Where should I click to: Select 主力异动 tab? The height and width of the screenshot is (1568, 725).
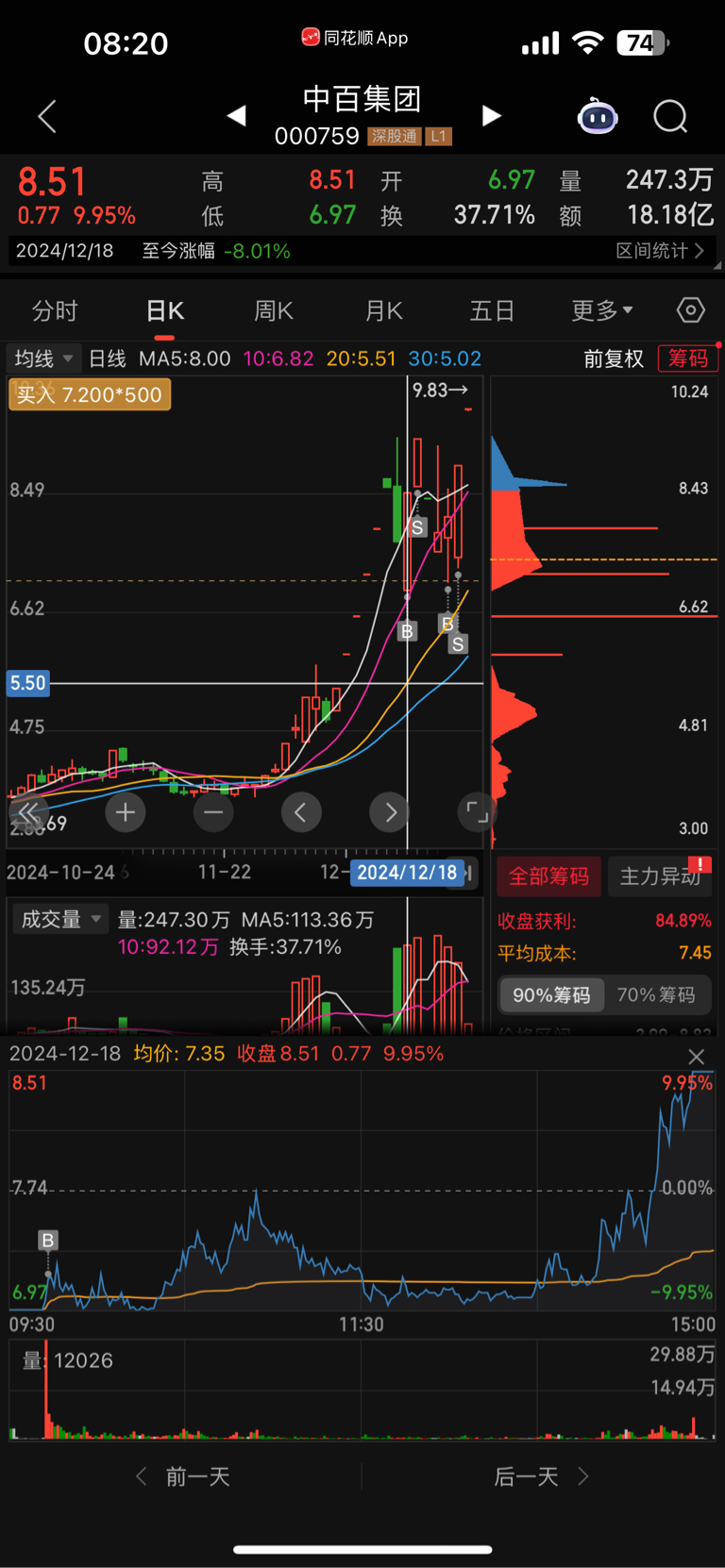coord(660,876)
